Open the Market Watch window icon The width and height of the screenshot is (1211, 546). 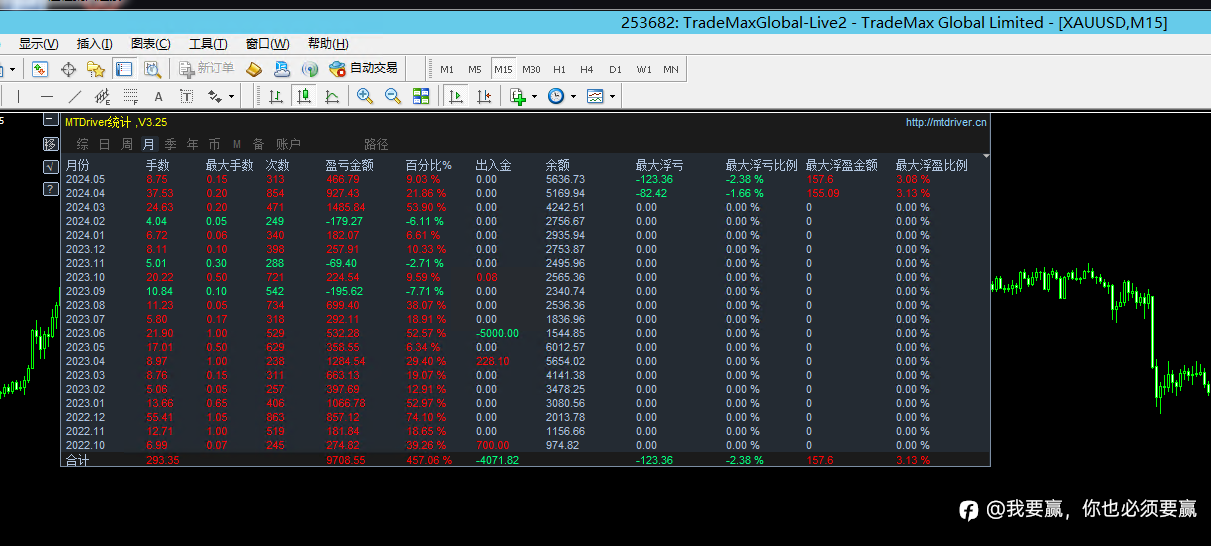pyautogui.click(x=40, y=69)
